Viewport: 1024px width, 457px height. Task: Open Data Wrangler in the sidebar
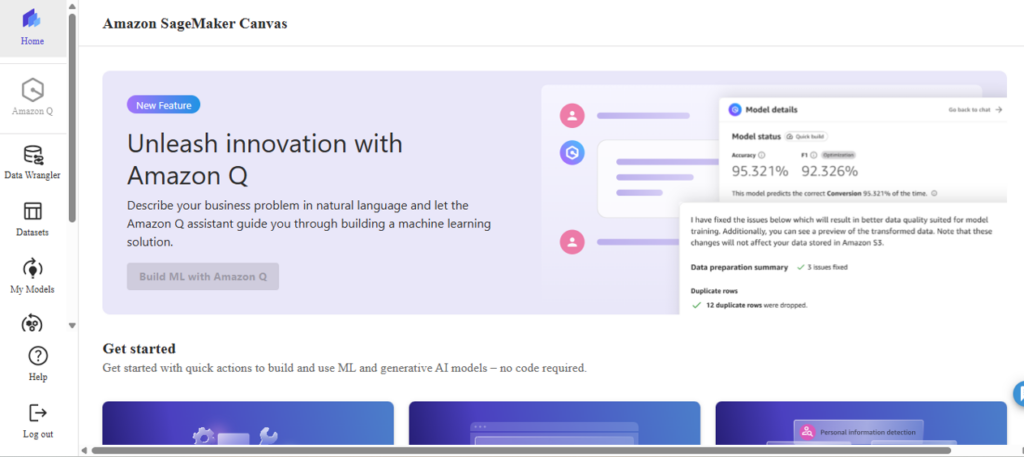coord(32,162)
